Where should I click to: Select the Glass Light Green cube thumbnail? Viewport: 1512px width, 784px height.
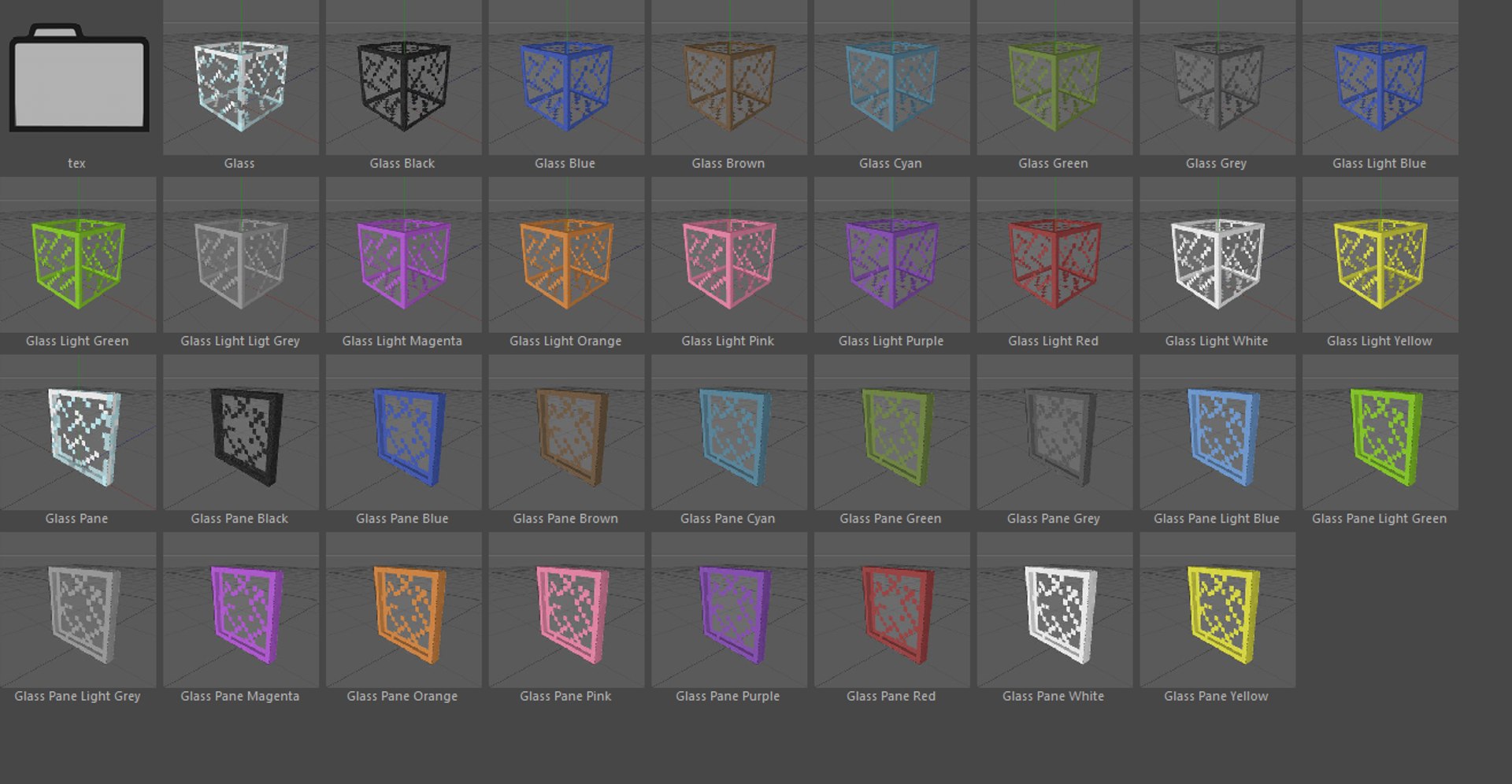point(78,254)
